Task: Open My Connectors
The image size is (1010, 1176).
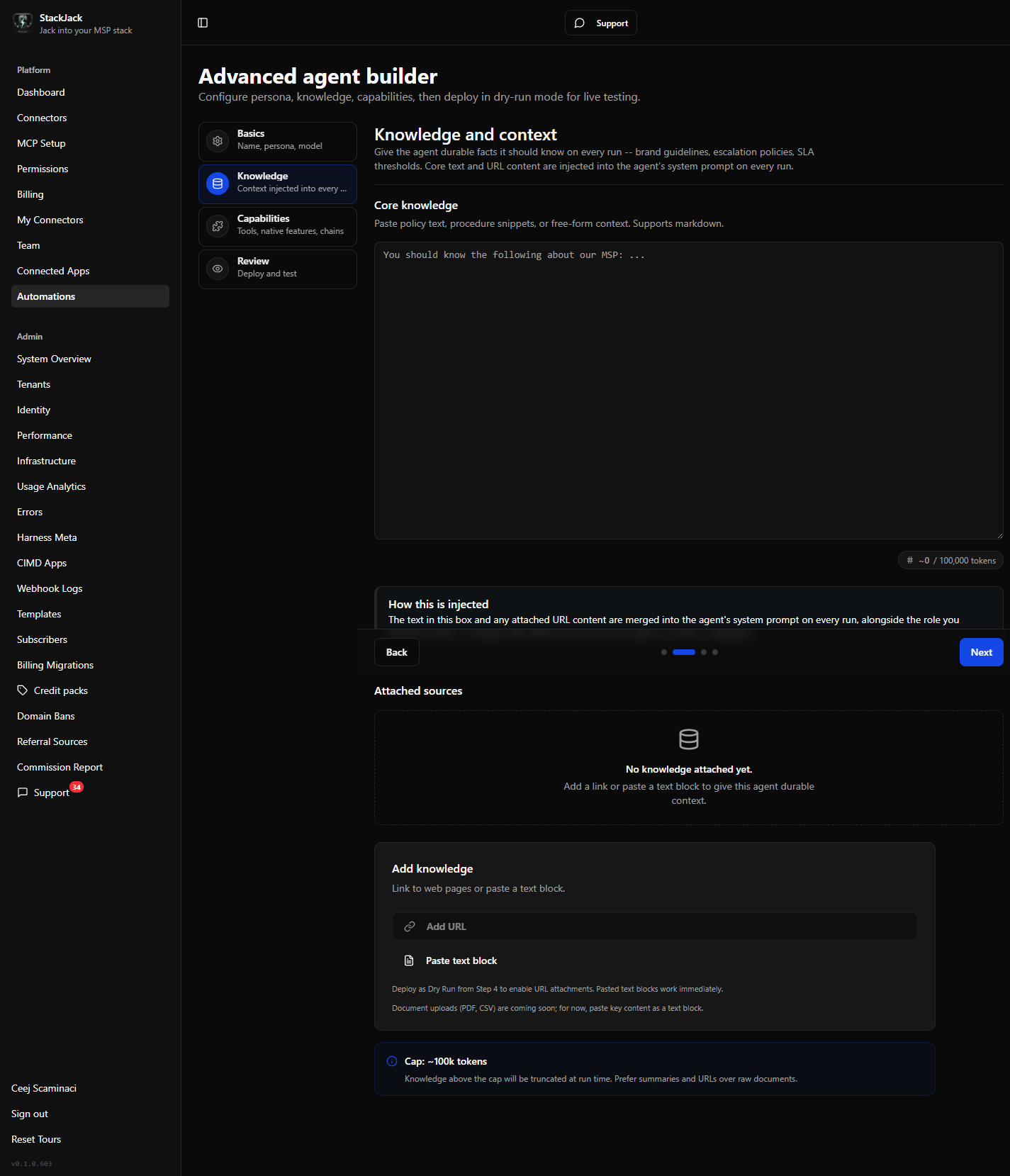Action: (90, 220)
